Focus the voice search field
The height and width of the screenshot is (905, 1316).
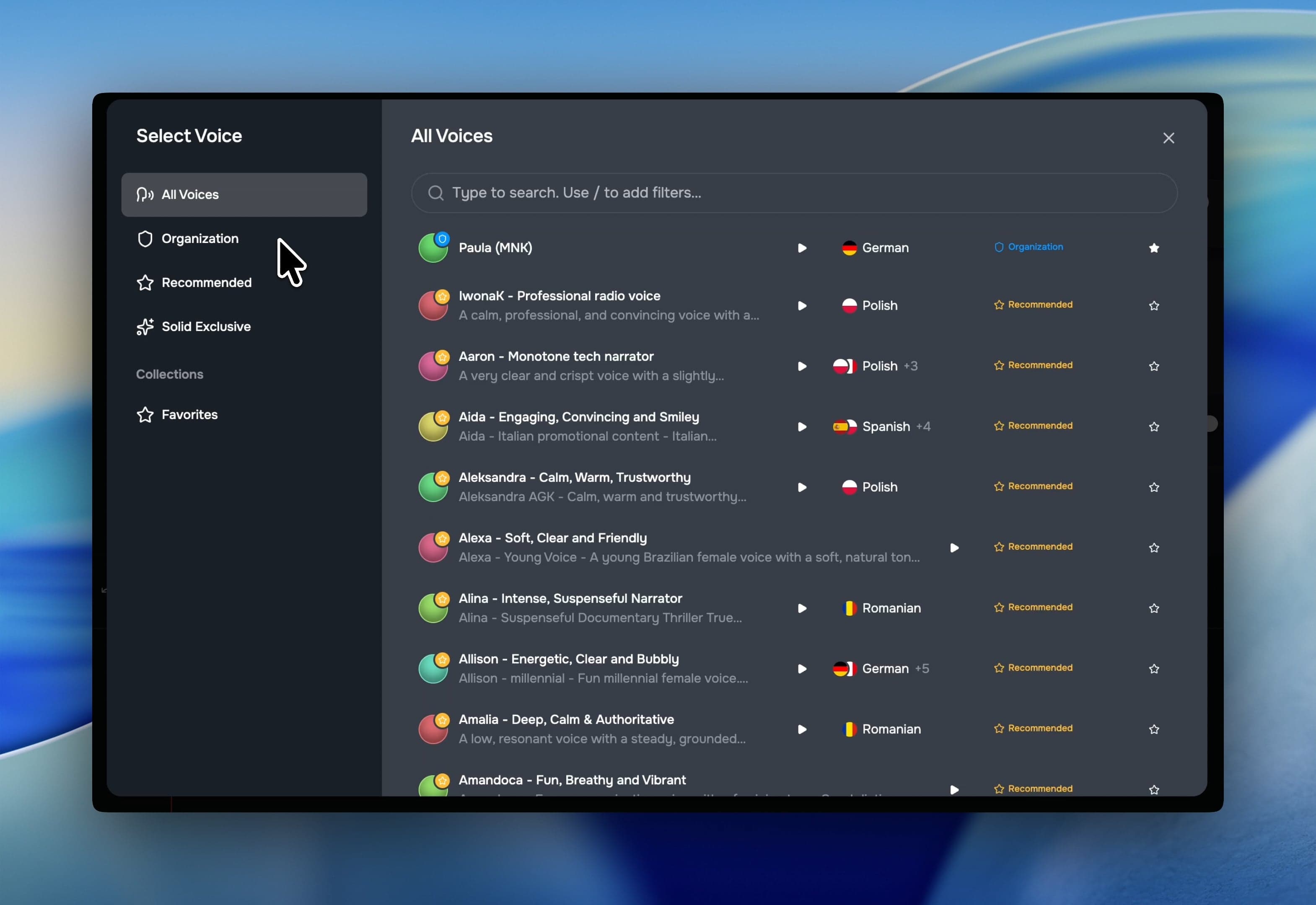pyautogui.click(x=794, y=193)
